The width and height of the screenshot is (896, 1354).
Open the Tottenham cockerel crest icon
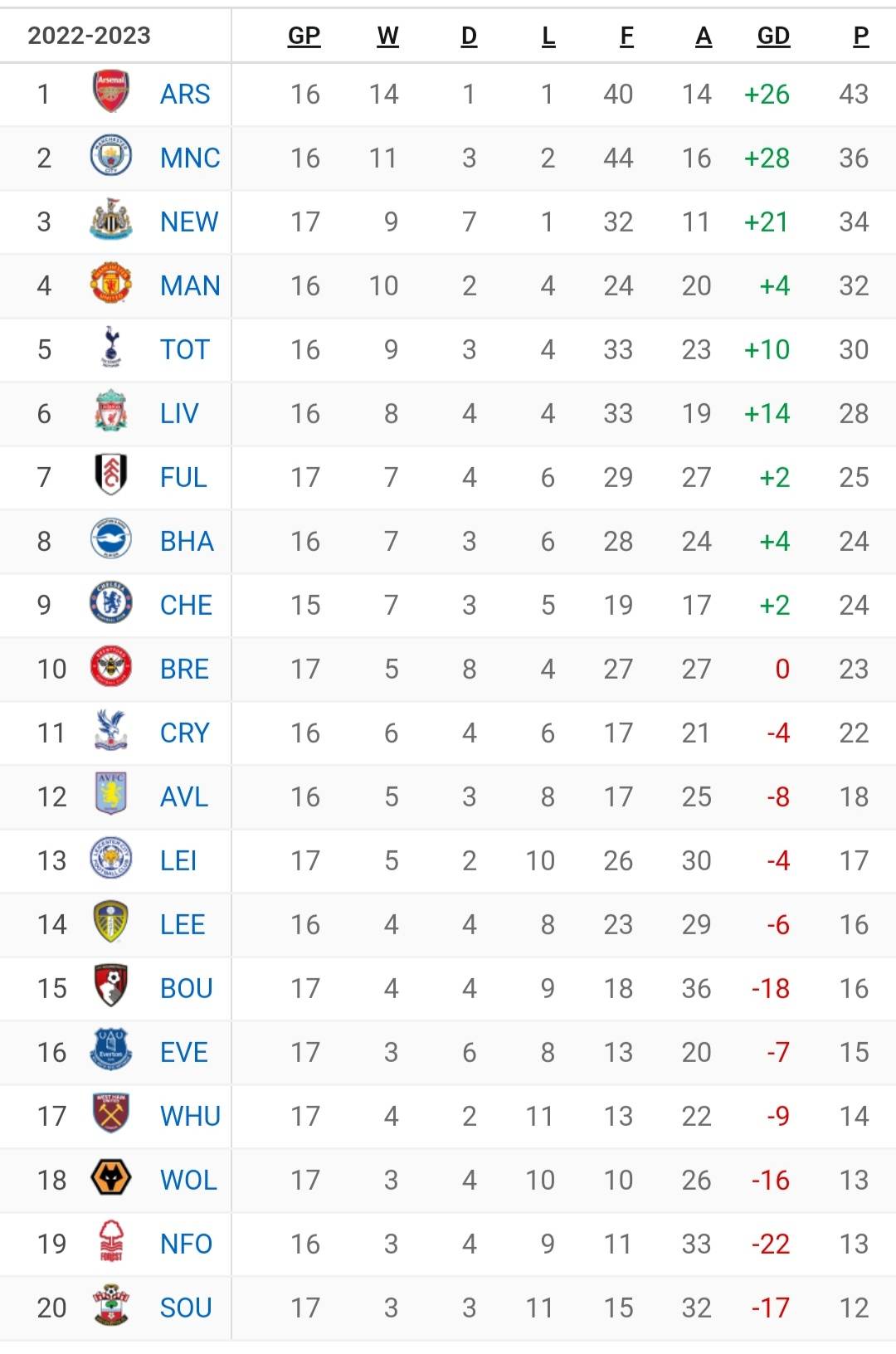111,348
